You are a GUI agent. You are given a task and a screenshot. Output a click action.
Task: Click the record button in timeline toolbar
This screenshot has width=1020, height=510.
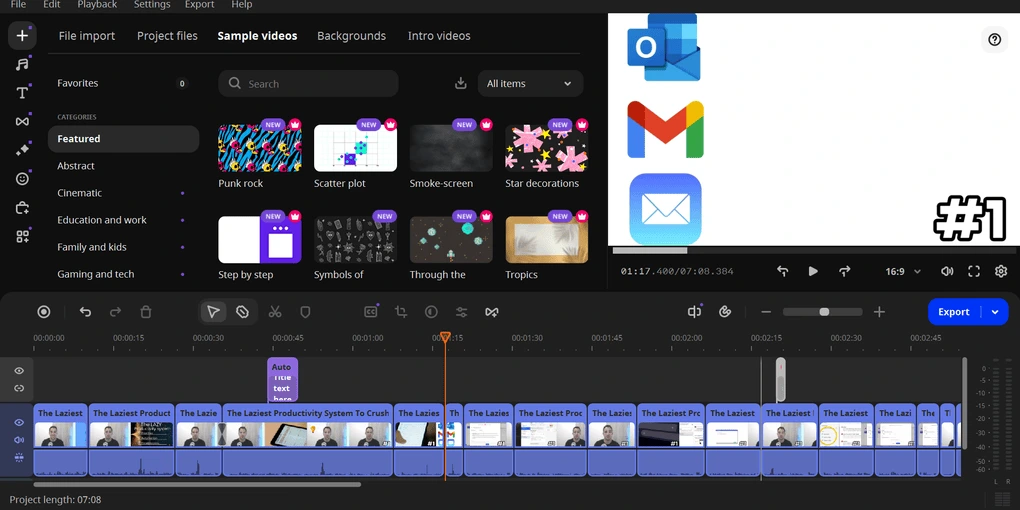44,312
